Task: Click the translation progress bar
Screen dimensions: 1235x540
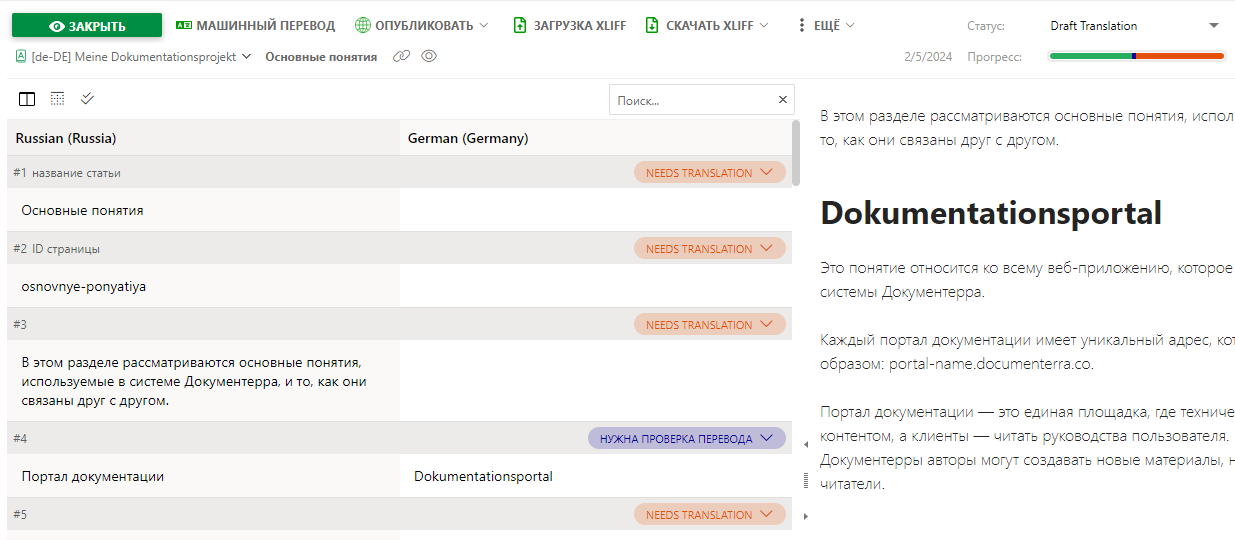Action: pyautogui.click(x=1136, y=57)
